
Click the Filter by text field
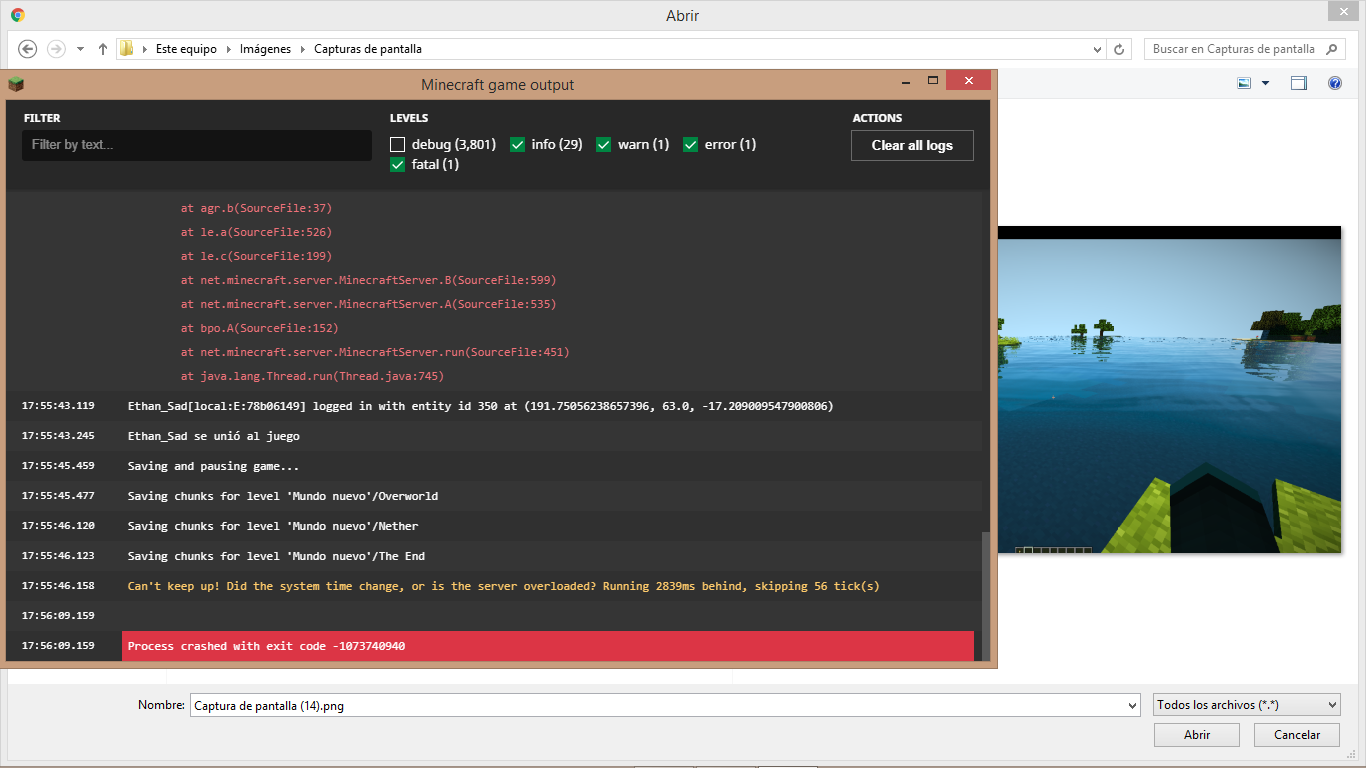point(197,145)
